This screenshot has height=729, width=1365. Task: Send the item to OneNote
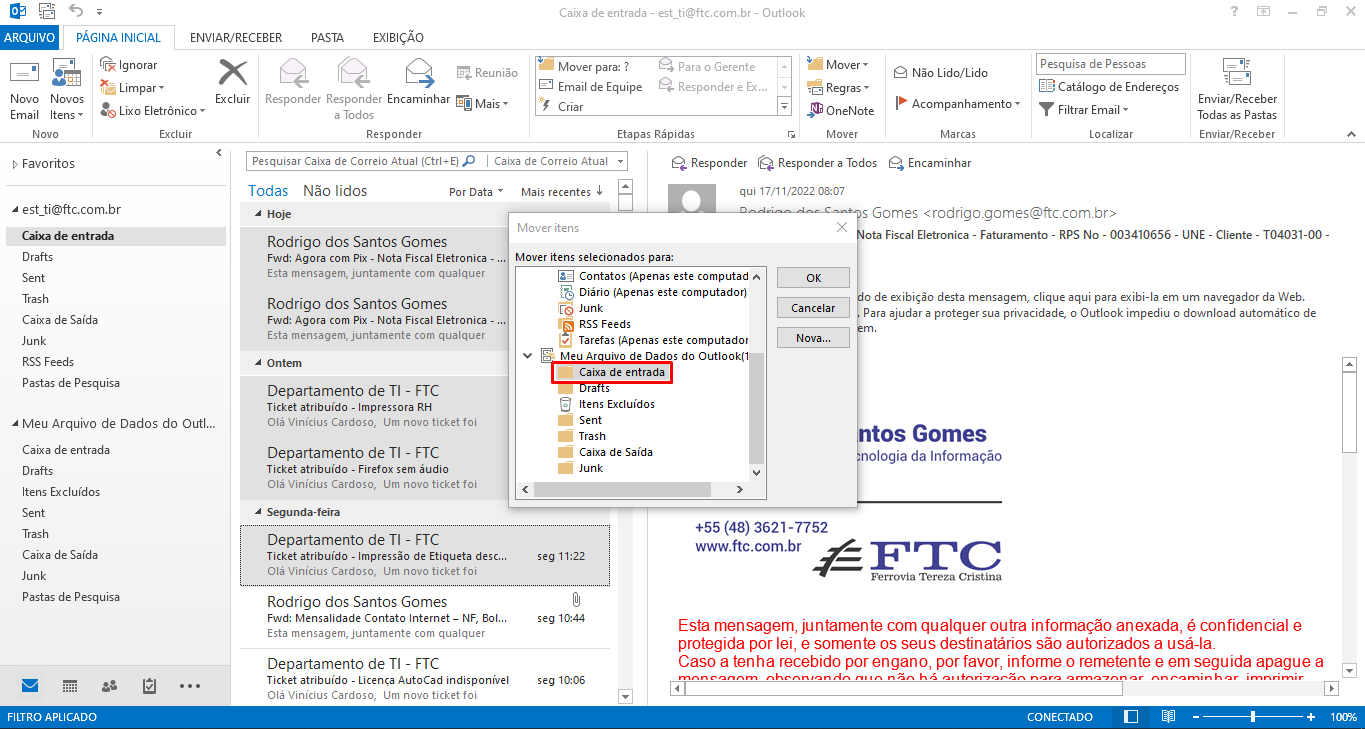(842, 111)
